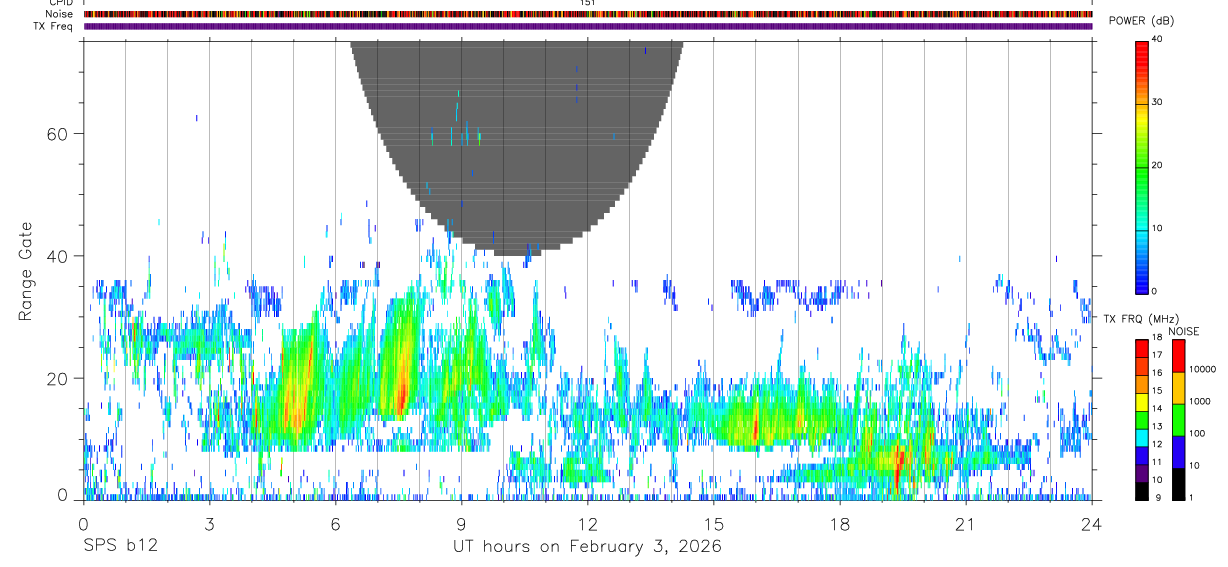Click the 11 label on the TX FRQ legend
This screenshot has height=567, width=1228.
pos(1157,461)
